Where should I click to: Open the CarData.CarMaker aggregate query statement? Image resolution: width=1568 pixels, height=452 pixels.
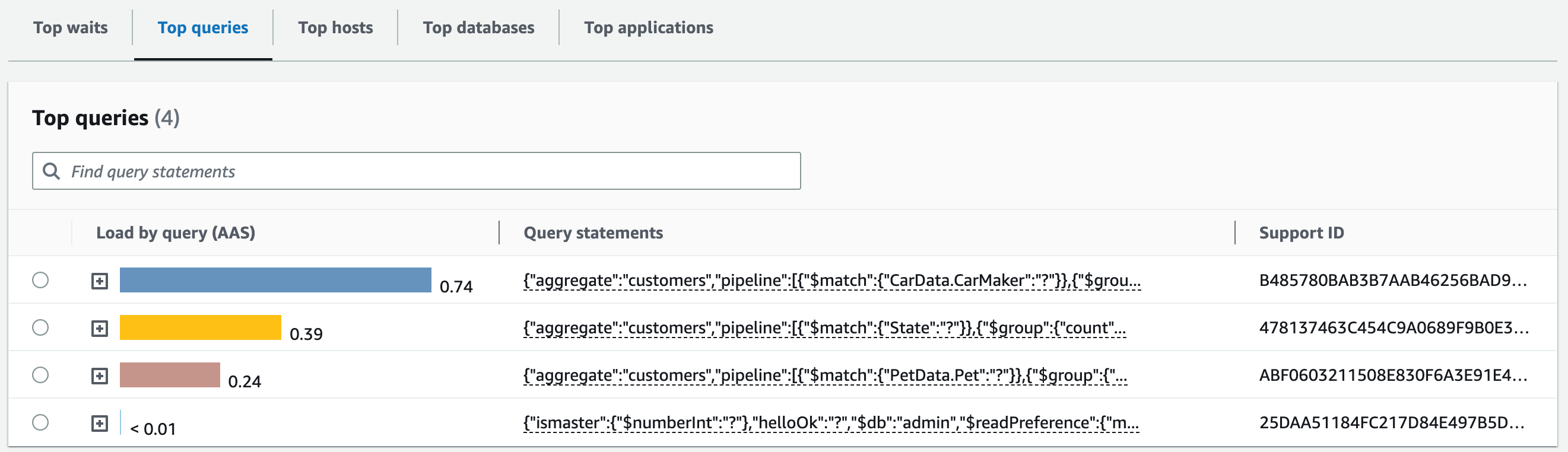(831, 281)
